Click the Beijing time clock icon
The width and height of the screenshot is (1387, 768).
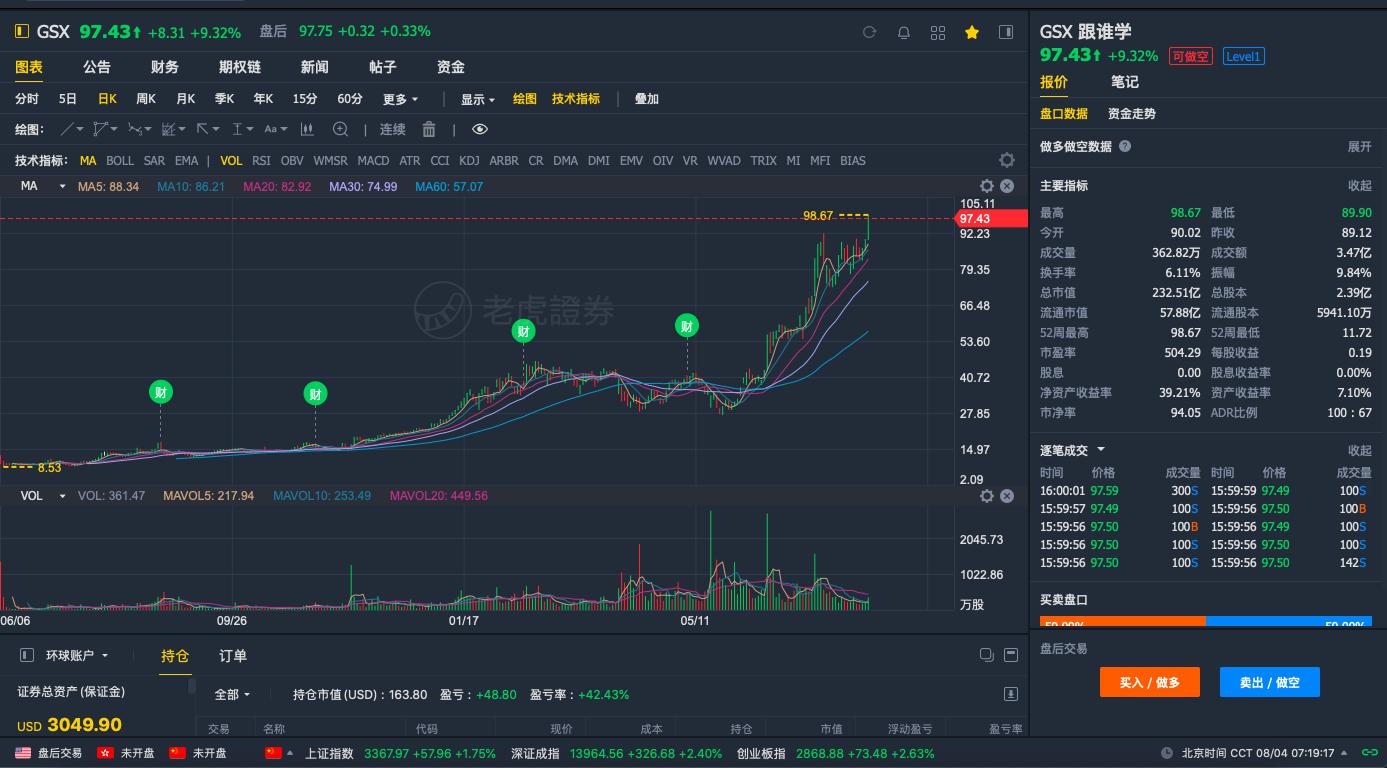[1167, 753]
